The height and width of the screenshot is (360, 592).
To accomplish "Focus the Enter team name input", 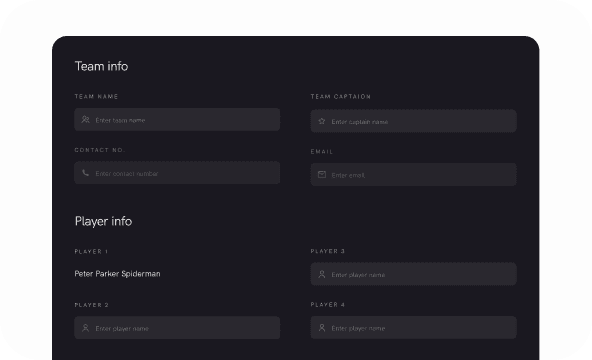I will (x=177, y=120).
